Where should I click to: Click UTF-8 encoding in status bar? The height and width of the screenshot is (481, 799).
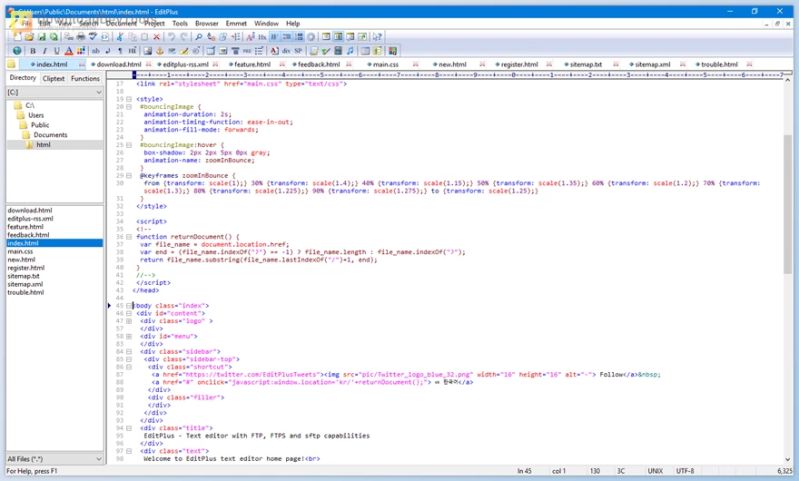685,471
